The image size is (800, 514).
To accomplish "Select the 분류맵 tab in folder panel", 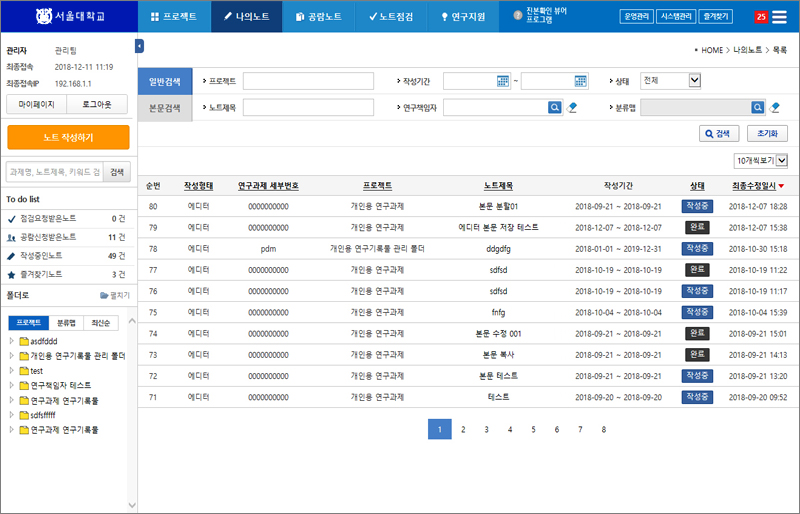I will (x=65, y=323).
